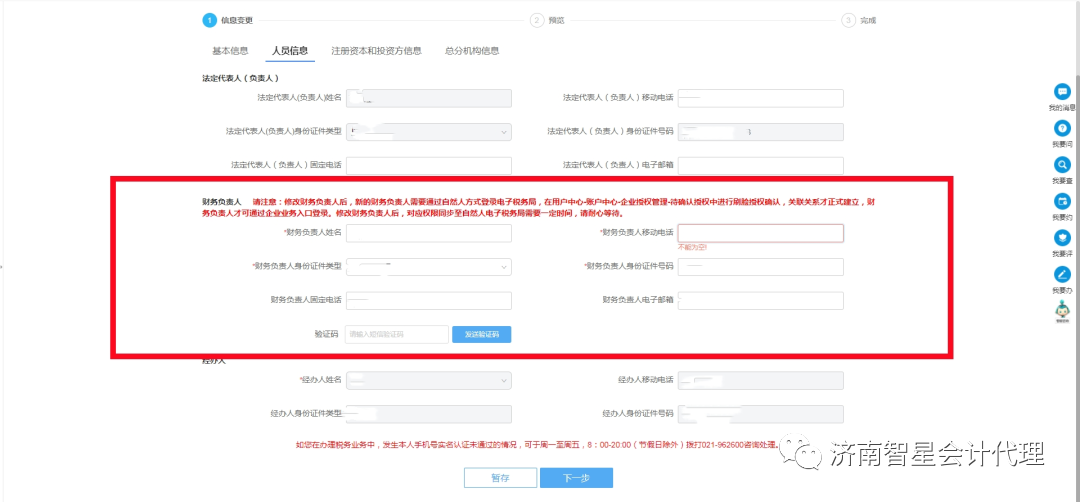Focus 财务负责人身份证件号码 field
This screenshot has width=1080, height=502.
coord(760,266)
